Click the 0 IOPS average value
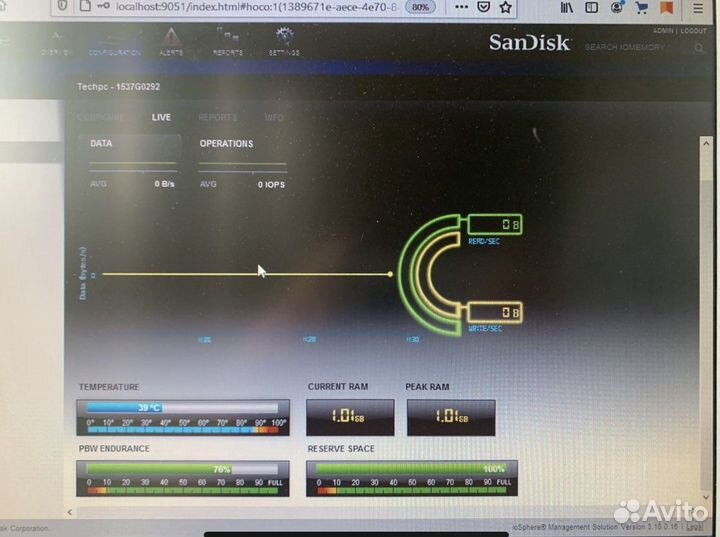Viewport: 720px width, 537px height. [271, 184]
